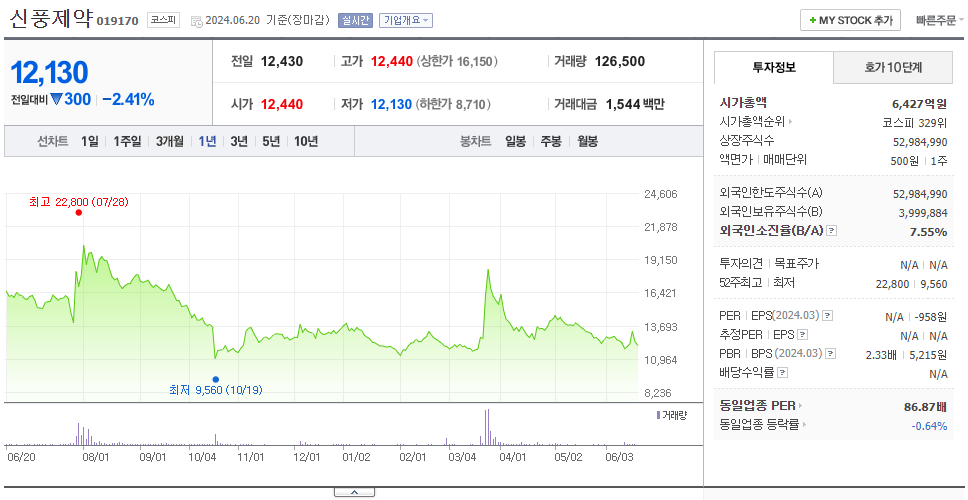Click the 상한가 16,150 text
Viewport: 968px width, 500px height.
pyautogui.click(x=457, y=62)
